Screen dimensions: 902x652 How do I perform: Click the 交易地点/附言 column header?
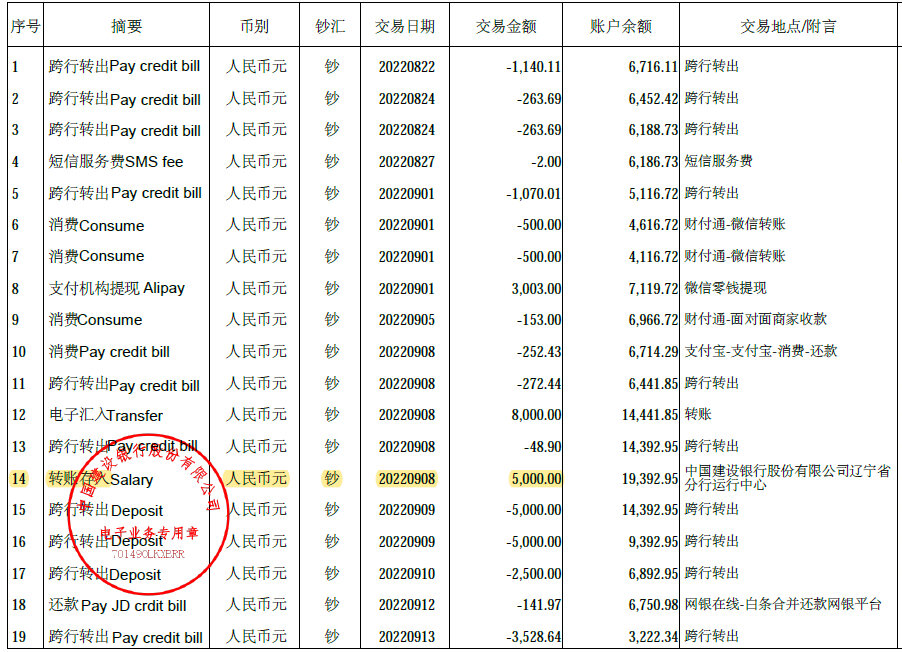[789, 26]
